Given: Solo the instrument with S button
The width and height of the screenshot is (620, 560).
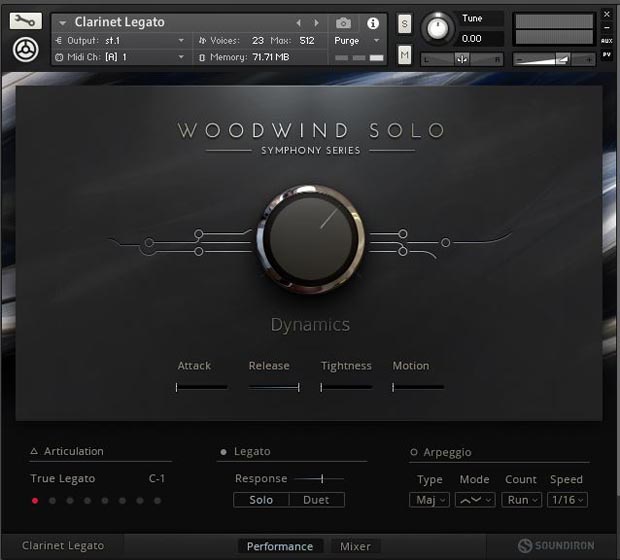Looking at the screenshot, I should [x=404, y=23].
